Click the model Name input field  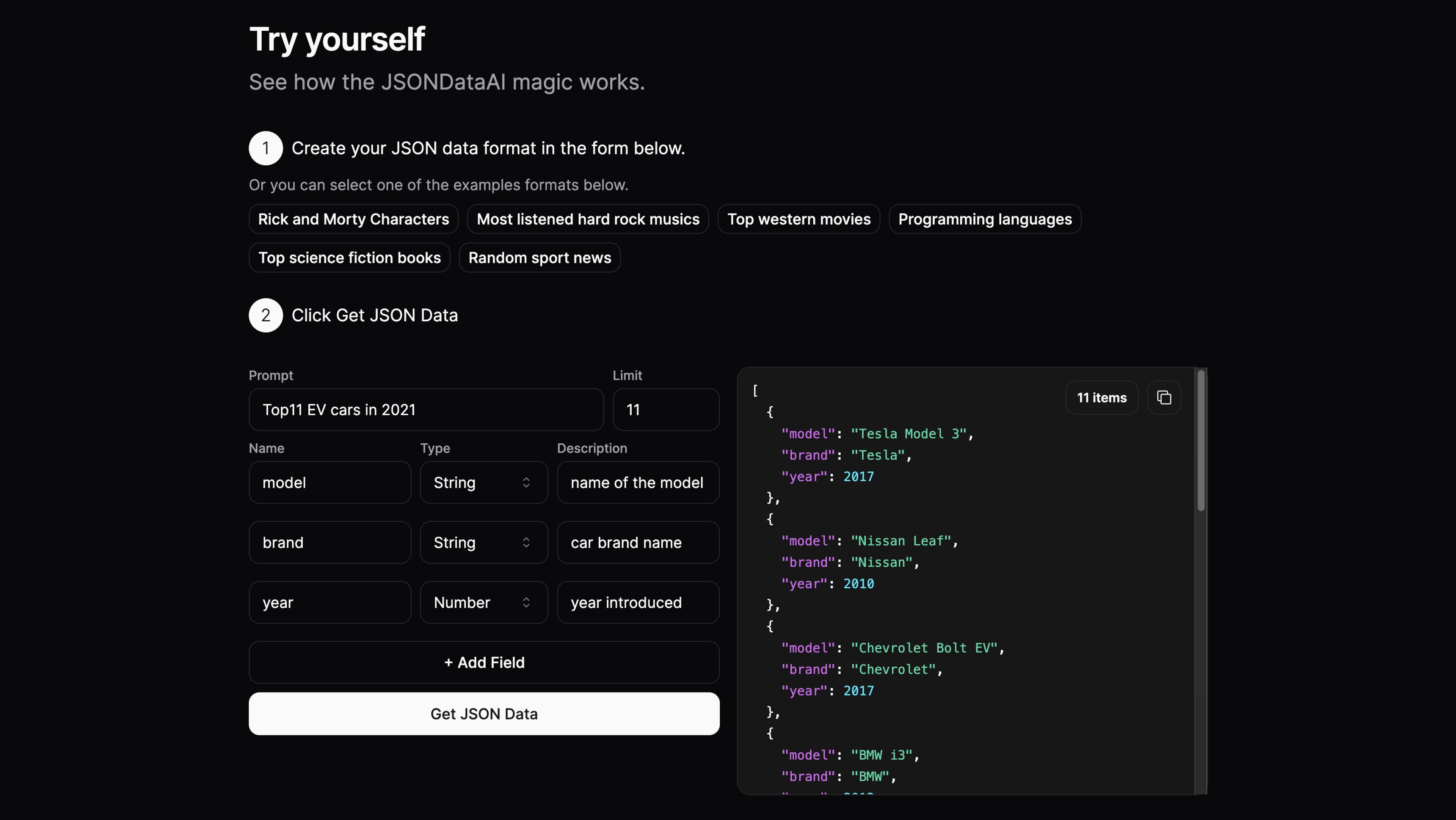pos(330,482)
